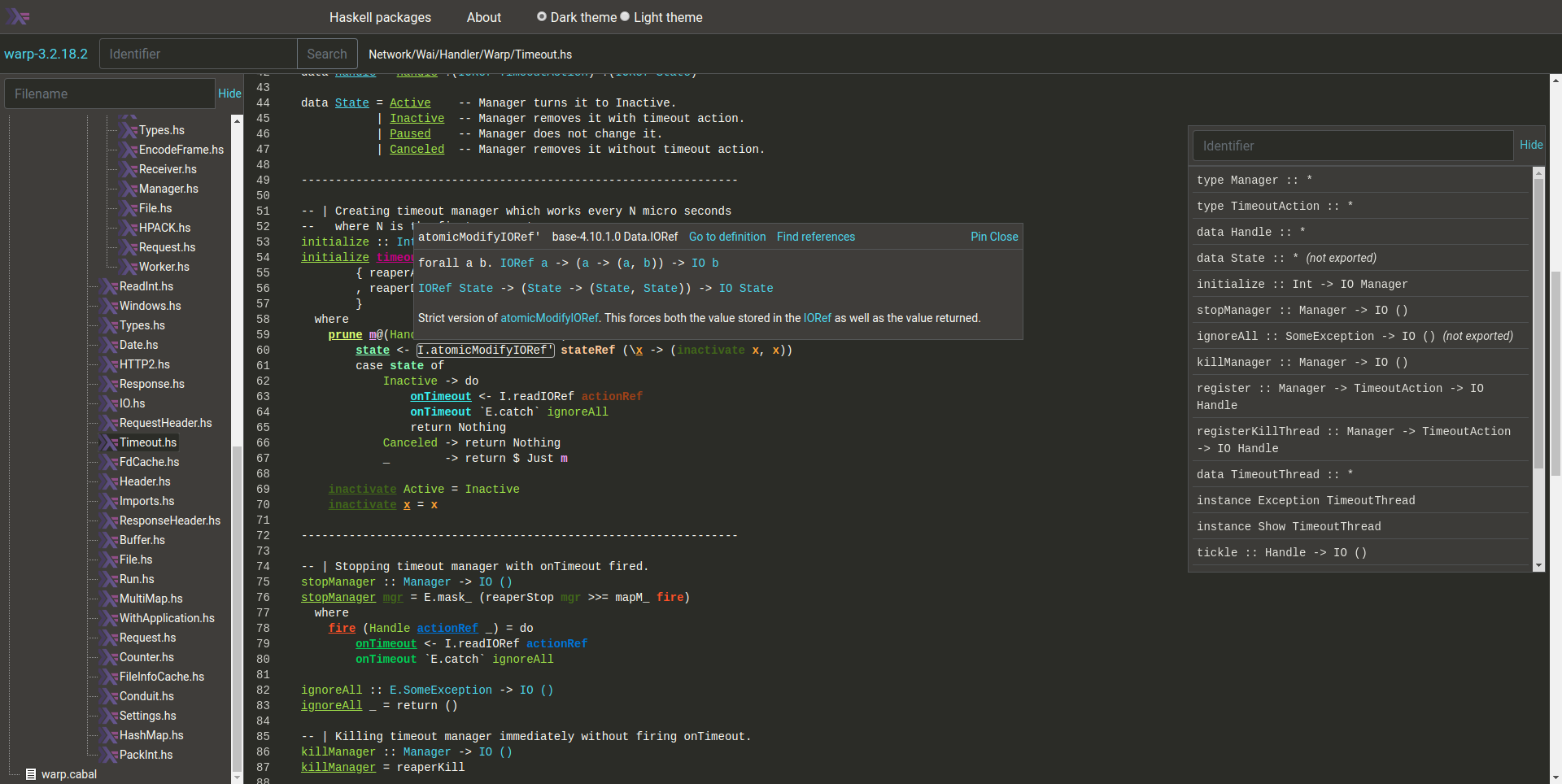Click the file icon beside warp.cabal
Viewport: 1562px width, 784px height.
(x=31, y=774)
